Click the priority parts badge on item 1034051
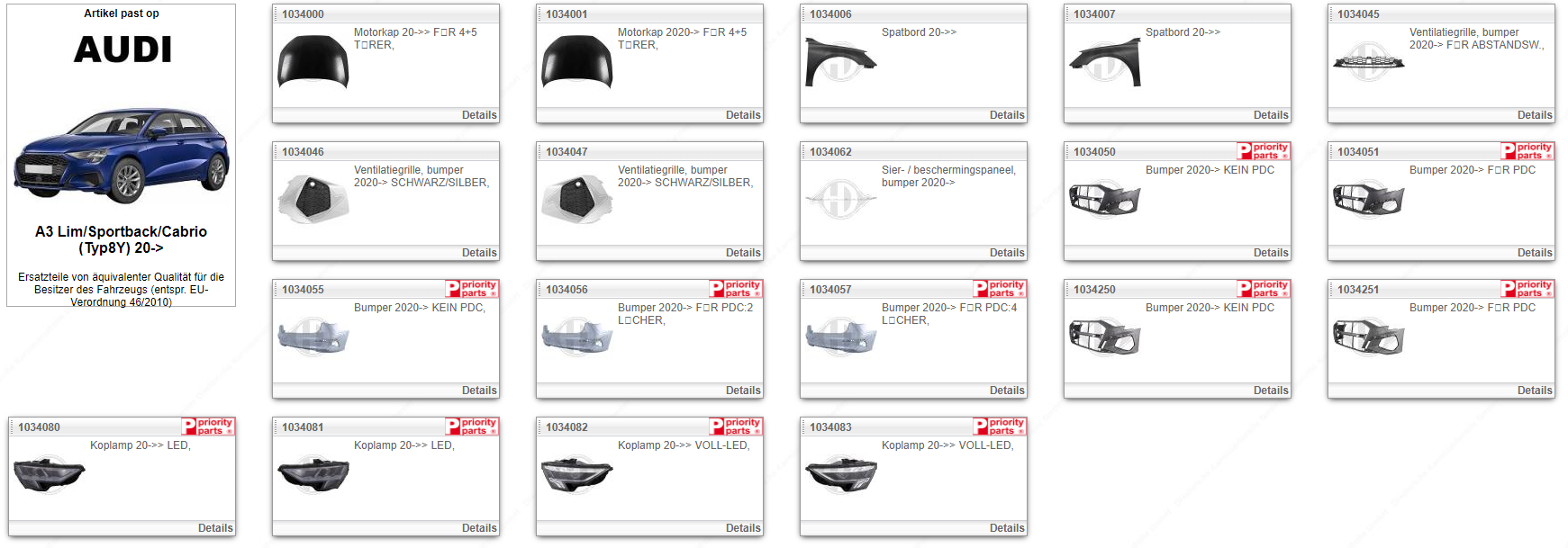1568x548 pixels. pyautogui.click(x=1527, y=151)
